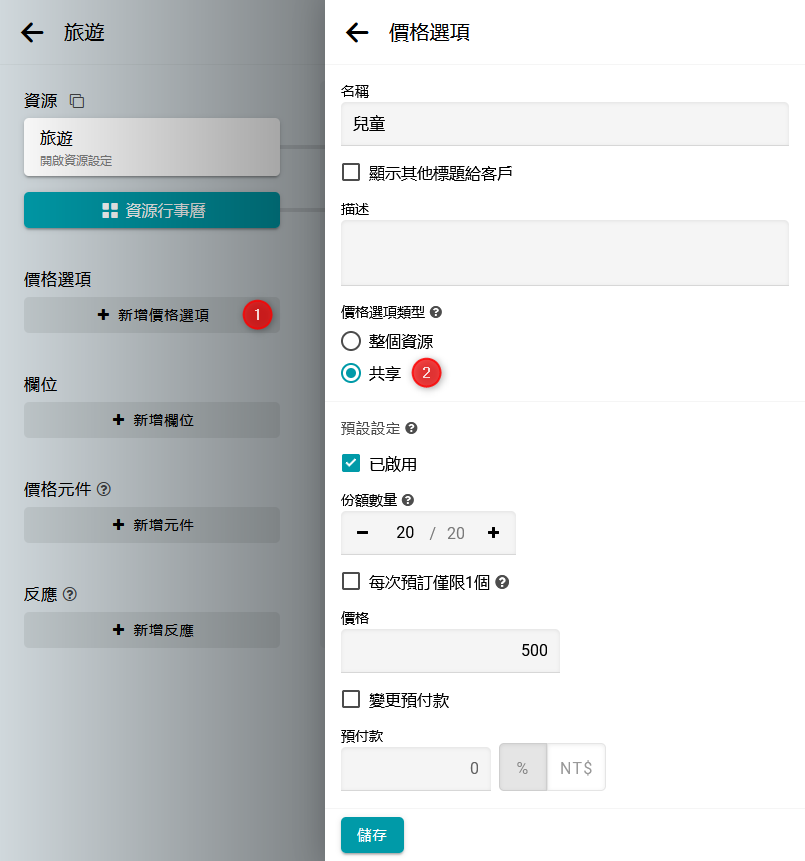
Task: Open 資源行事曆 calendar button
Action: [152, 210]
